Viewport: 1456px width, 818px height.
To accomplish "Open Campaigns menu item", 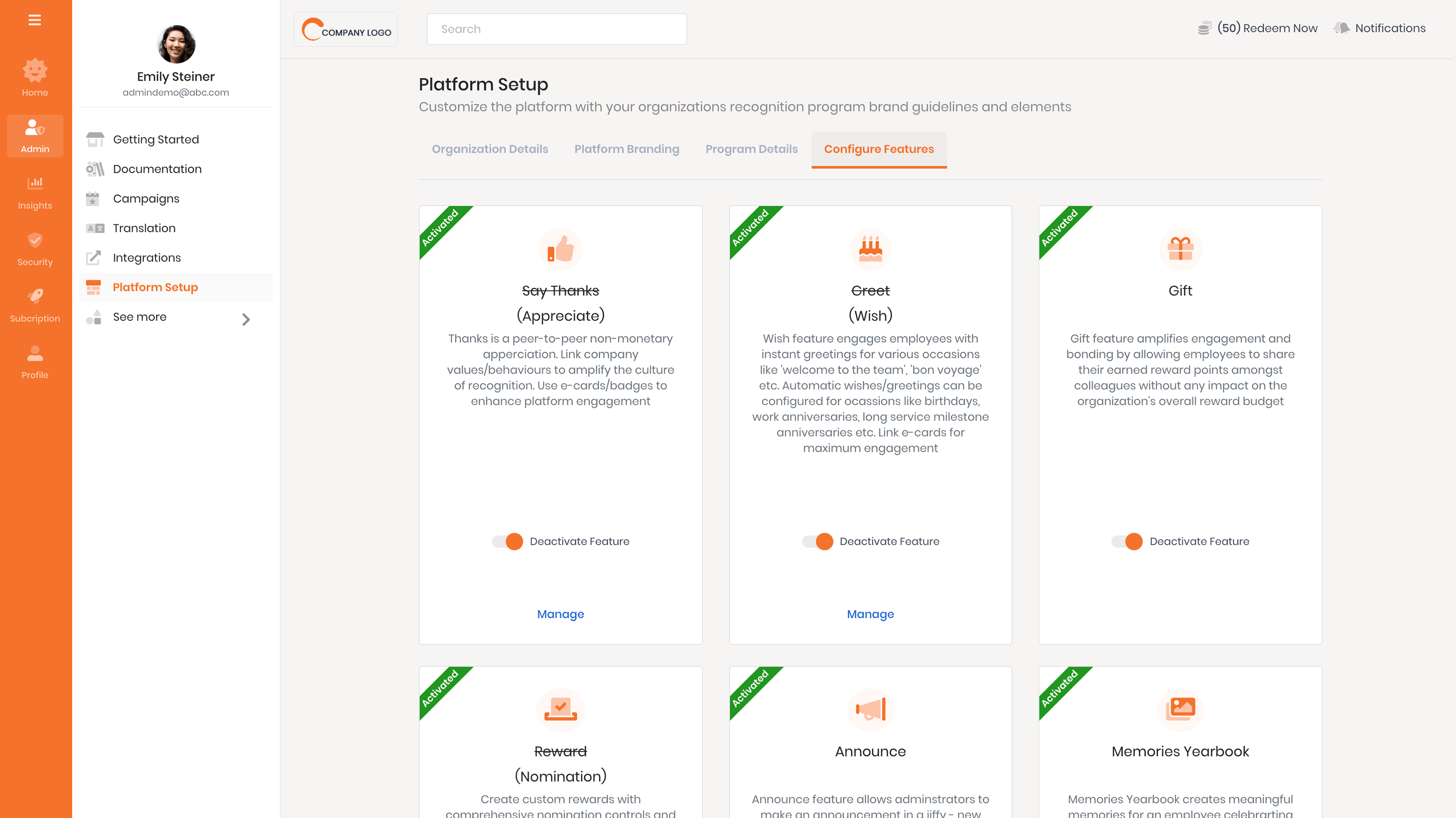I will (x=176, y=198).
